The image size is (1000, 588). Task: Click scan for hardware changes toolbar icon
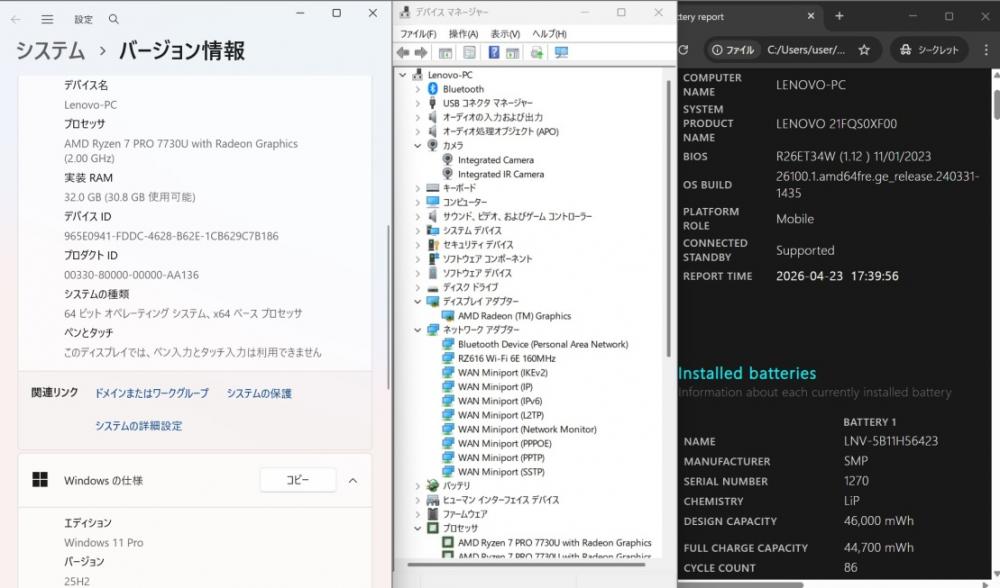[561, 53]
